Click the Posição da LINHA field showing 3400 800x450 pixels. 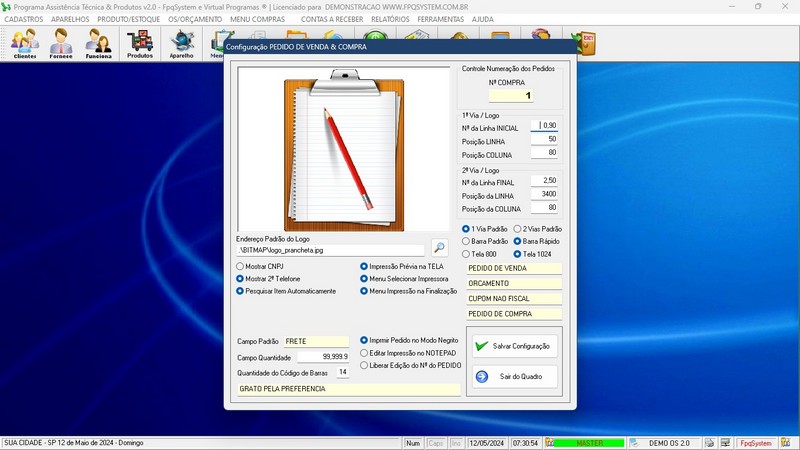(544, 194)
